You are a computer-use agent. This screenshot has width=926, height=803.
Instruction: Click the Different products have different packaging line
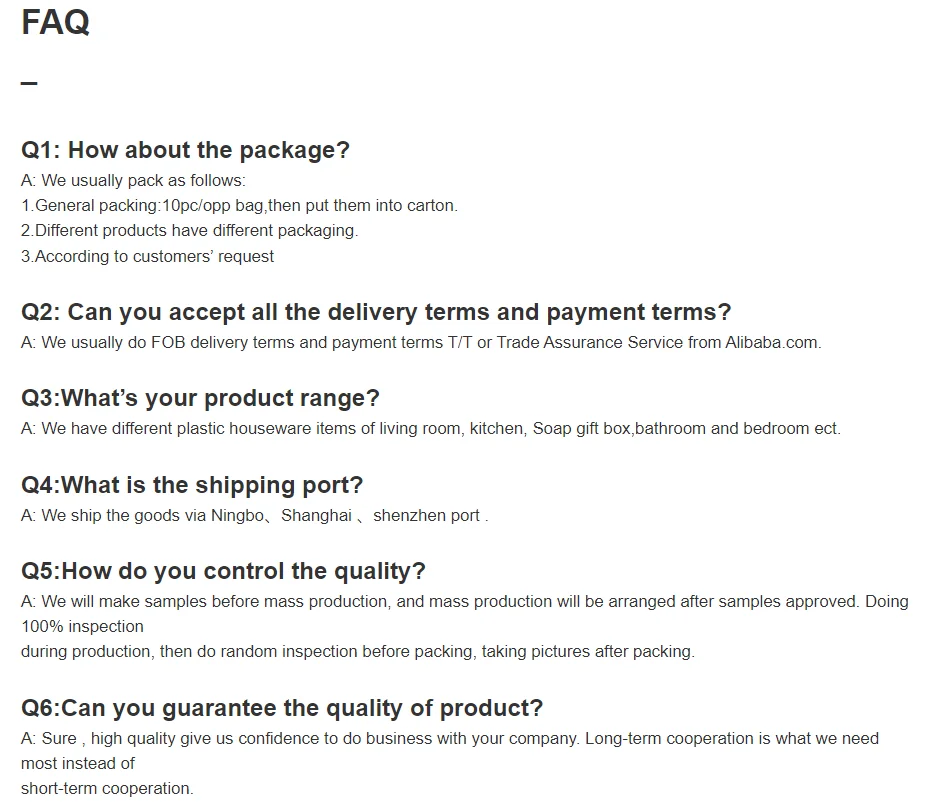190,230
